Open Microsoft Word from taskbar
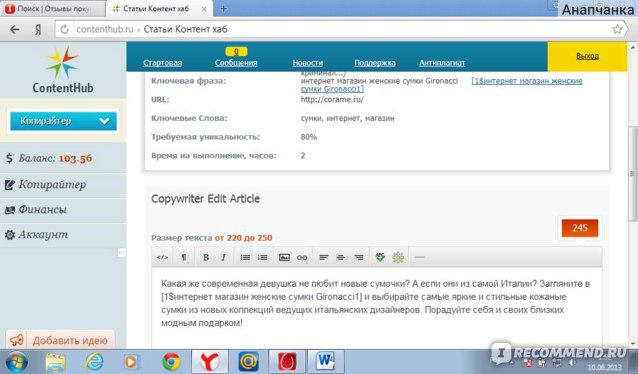 tap(326, 362)
